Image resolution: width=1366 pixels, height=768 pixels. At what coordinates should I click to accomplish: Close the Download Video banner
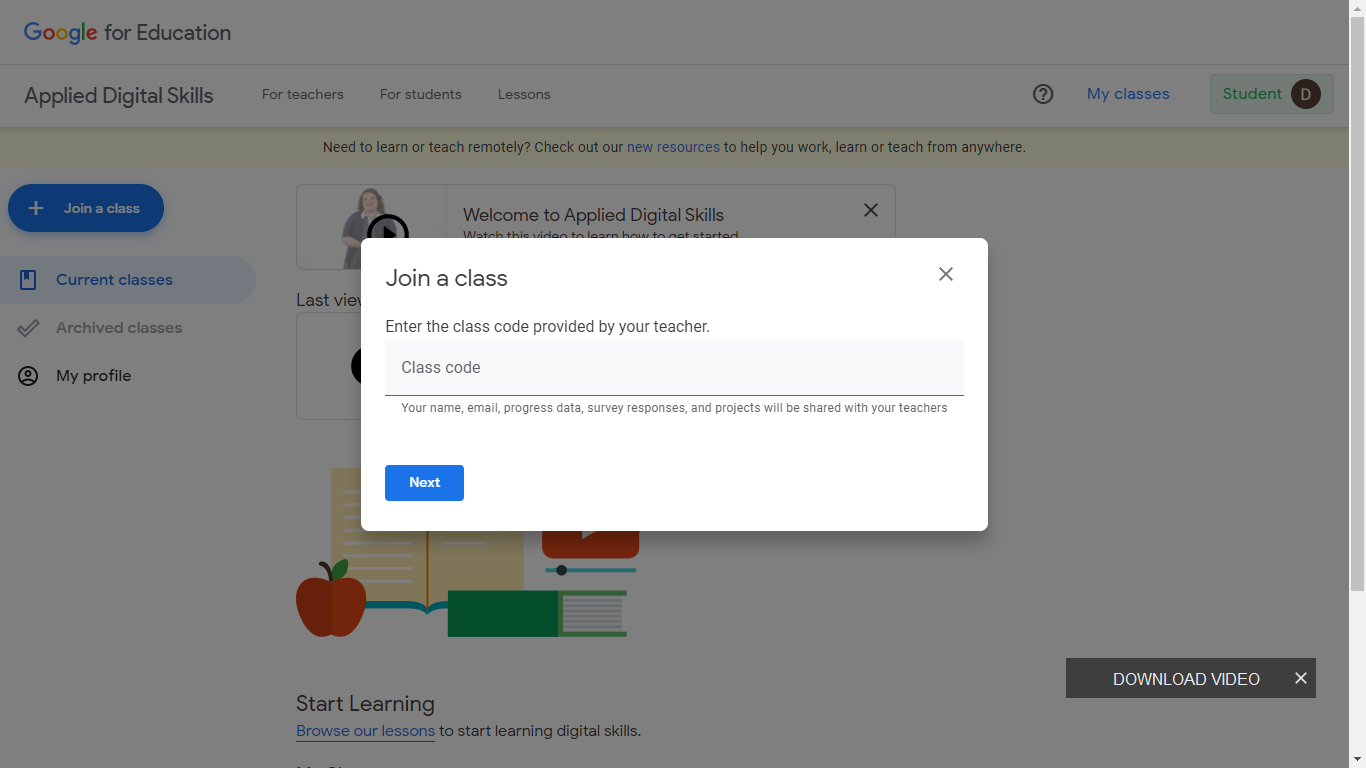1300,678
